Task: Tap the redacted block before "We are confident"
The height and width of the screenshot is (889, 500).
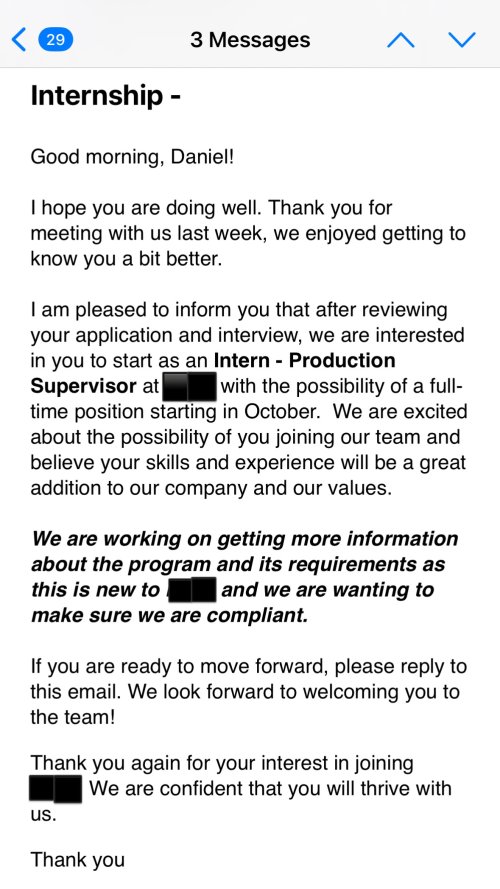Action: pos(55,789)
